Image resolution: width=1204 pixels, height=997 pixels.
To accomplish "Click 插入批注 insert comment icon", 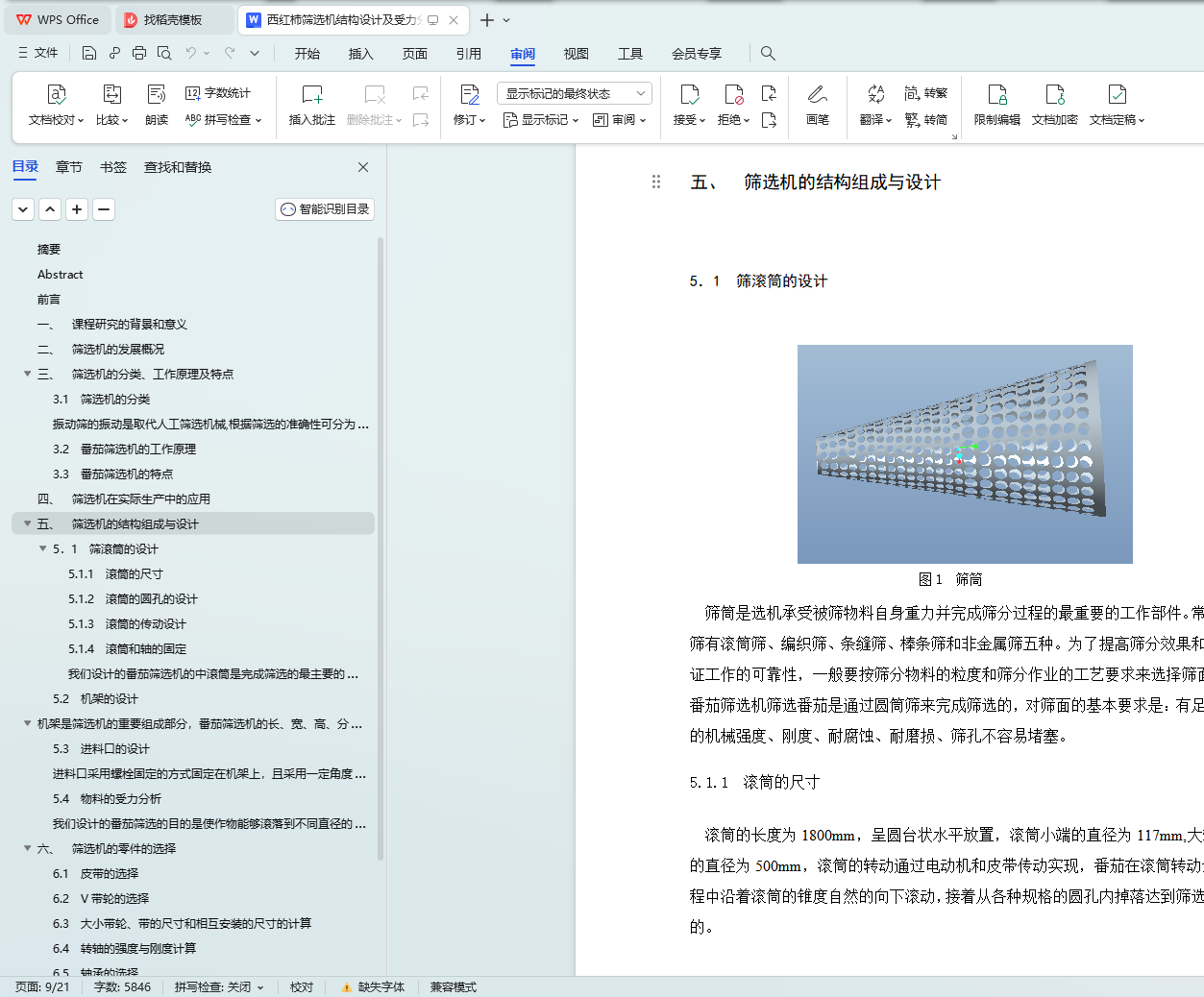I will coord(312,94).
